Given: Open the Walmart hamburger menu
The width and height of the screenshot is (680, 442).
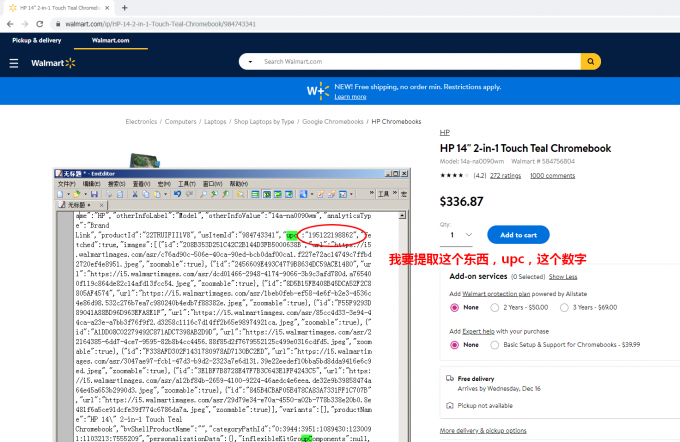Looking at the screenshot, I should (x=14, y=63).
